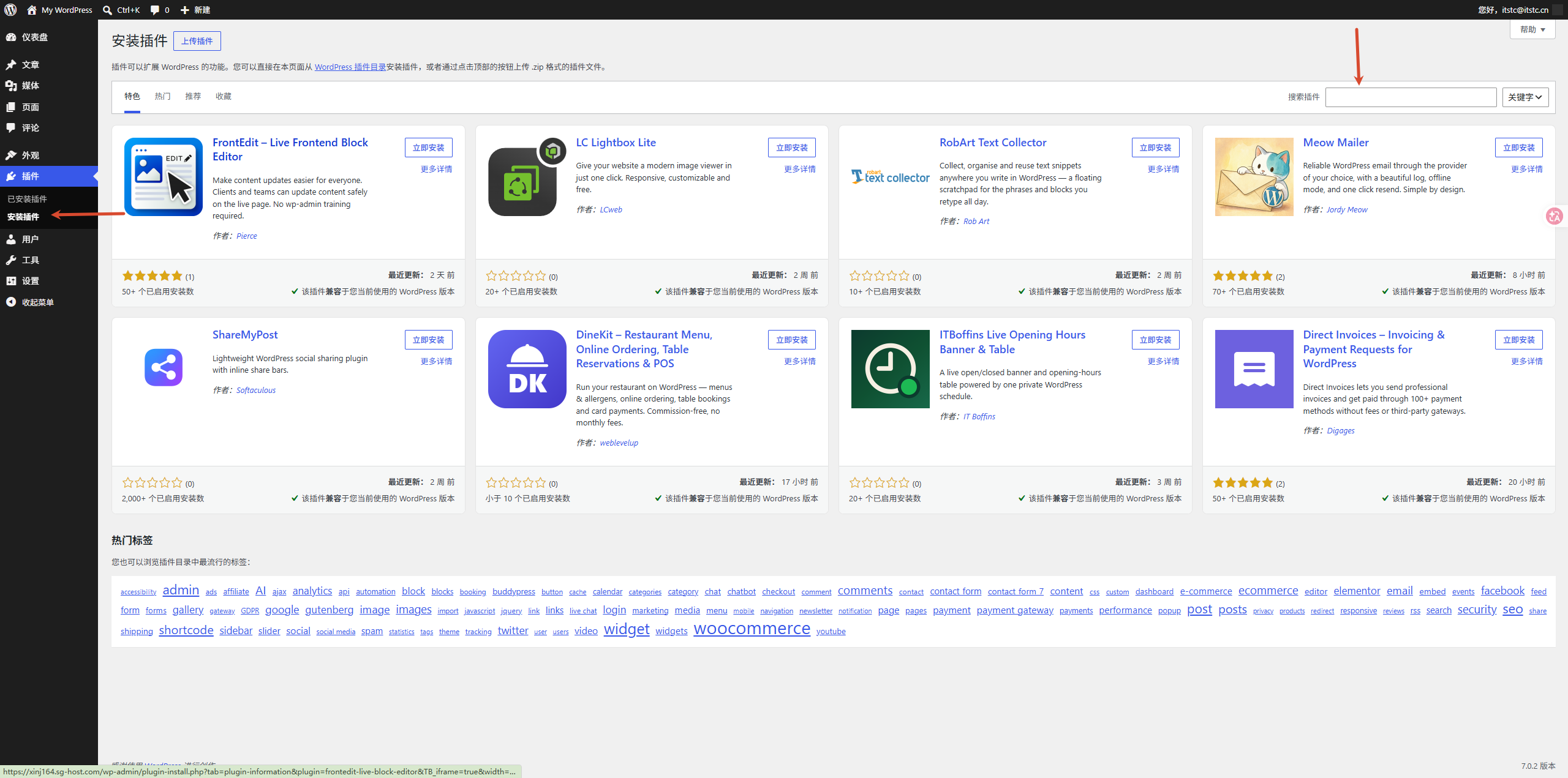Click the admin popular tag

tap(181, 590)
